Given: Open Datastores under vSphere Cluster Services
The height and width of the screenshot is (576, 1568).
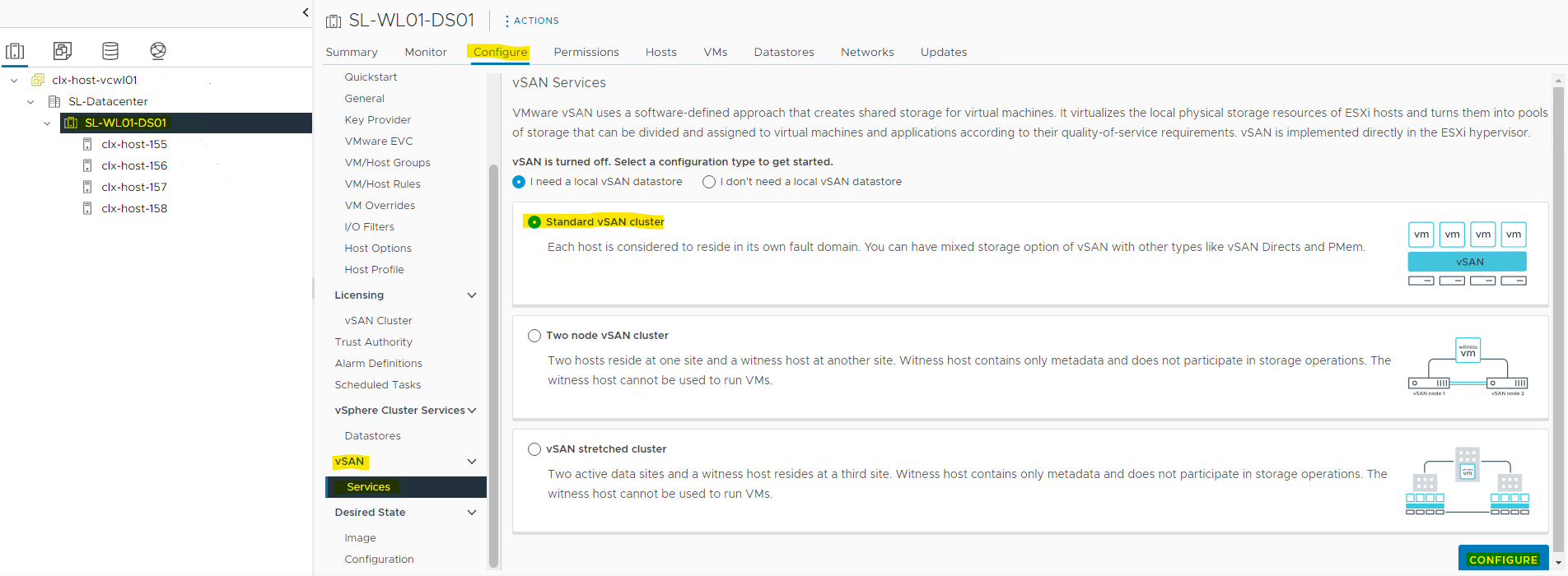Looking at the screenshot, I should coord(373,436).
